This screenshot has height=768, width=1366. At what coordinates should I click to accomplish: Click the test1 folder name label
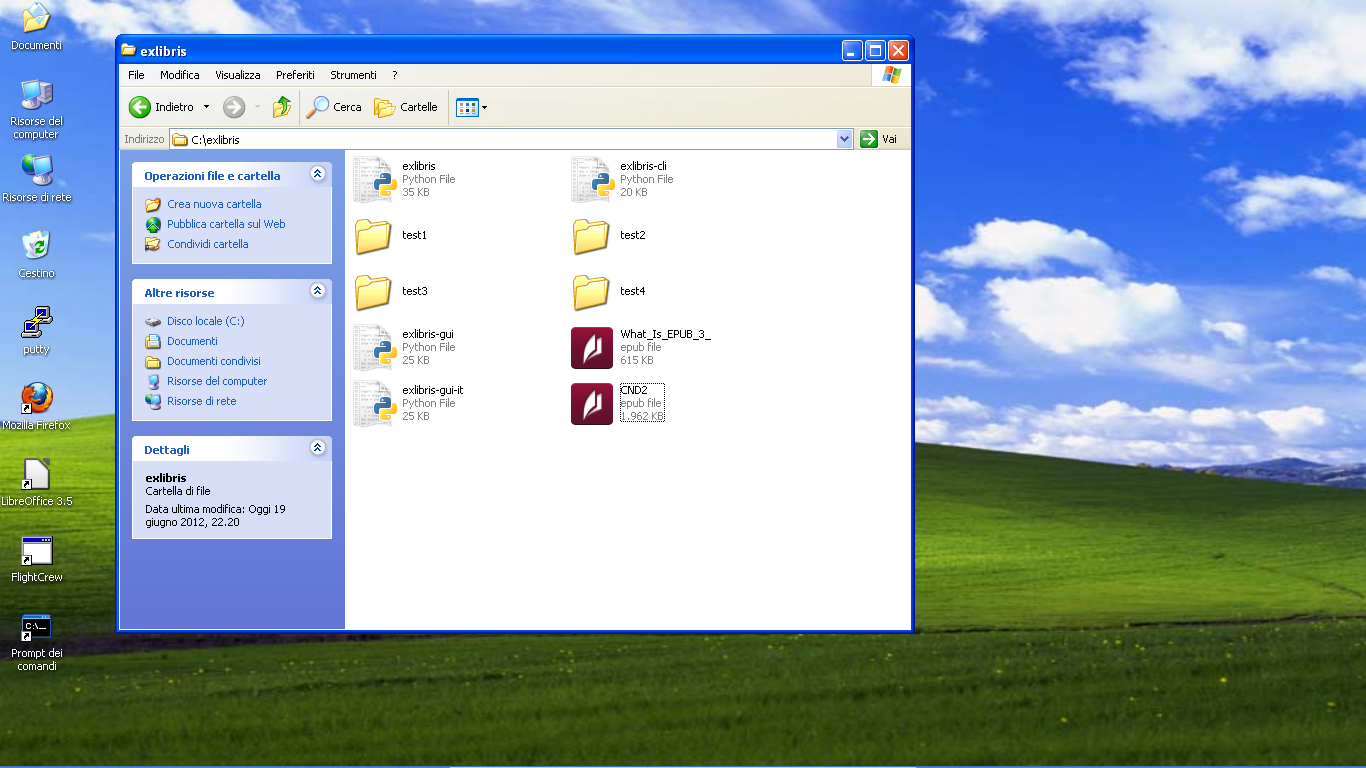click(414, 235)
